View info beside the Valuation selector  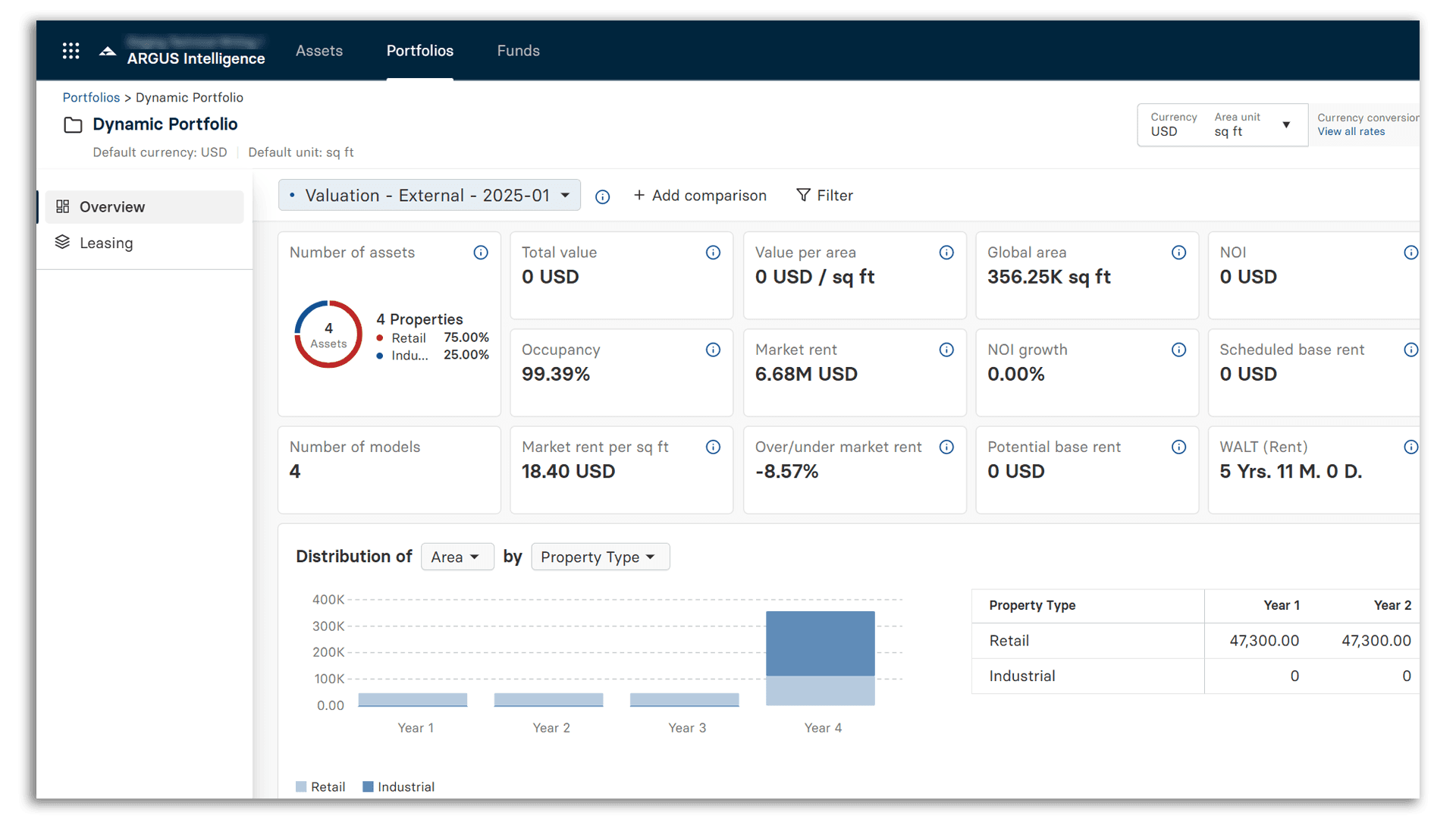(603, 197)
